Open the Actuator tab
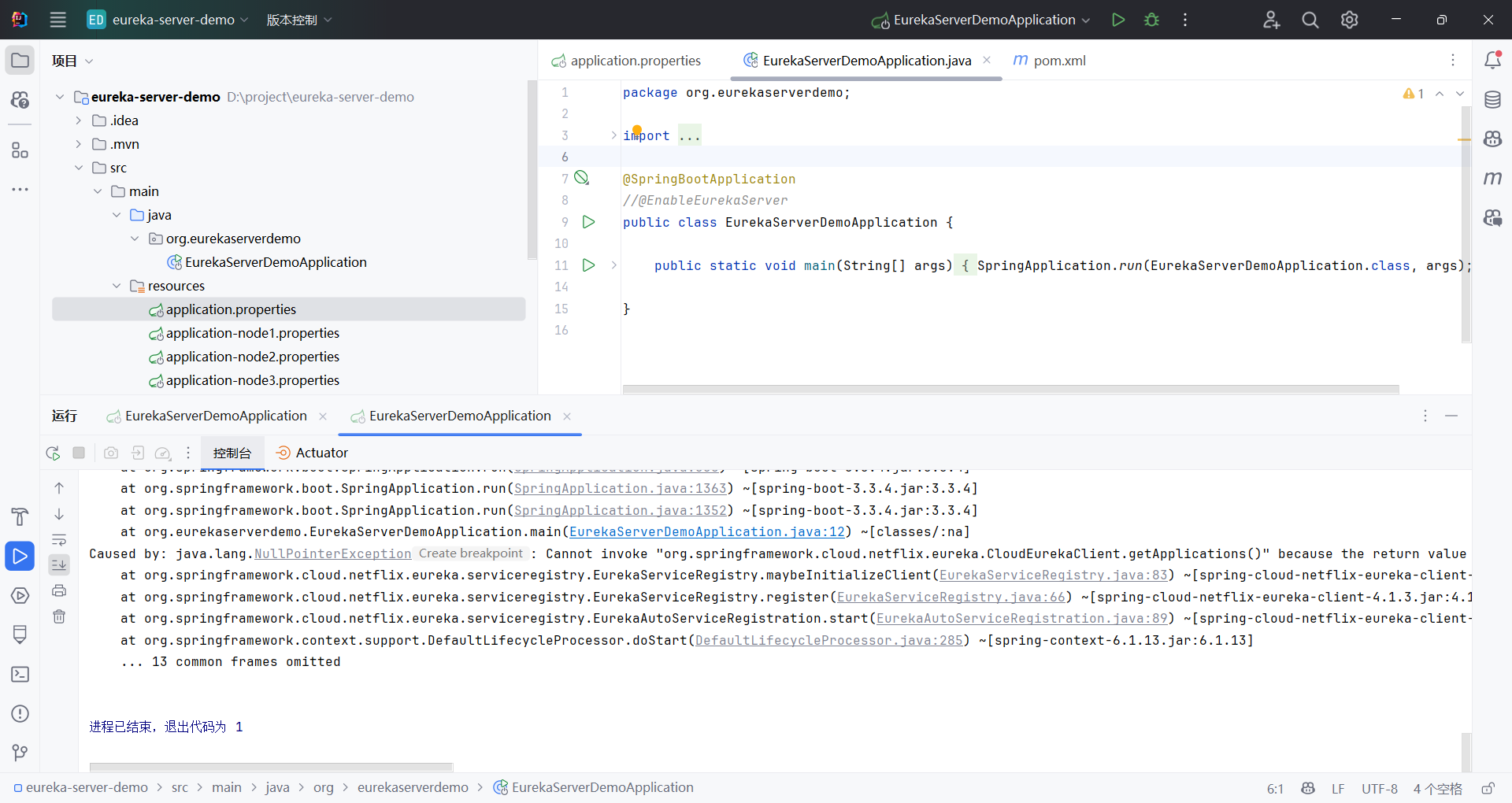 click(313, 453)
